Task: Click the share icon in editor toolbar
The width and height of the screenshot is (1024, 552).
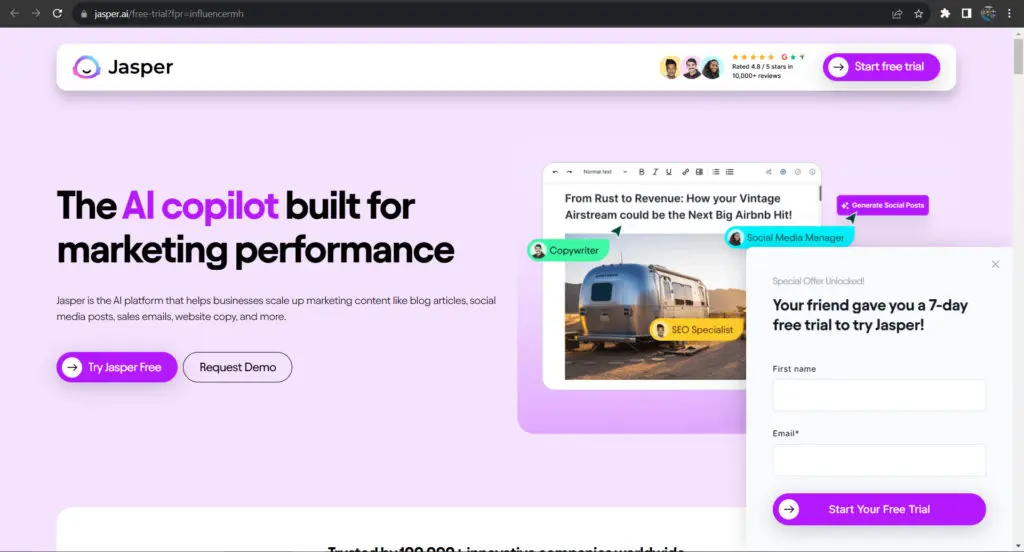Action: [768, 172]
